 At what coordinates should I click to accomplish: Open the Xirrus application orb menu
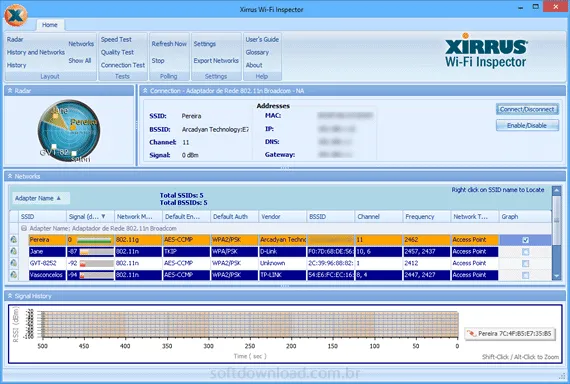point(16,15)
